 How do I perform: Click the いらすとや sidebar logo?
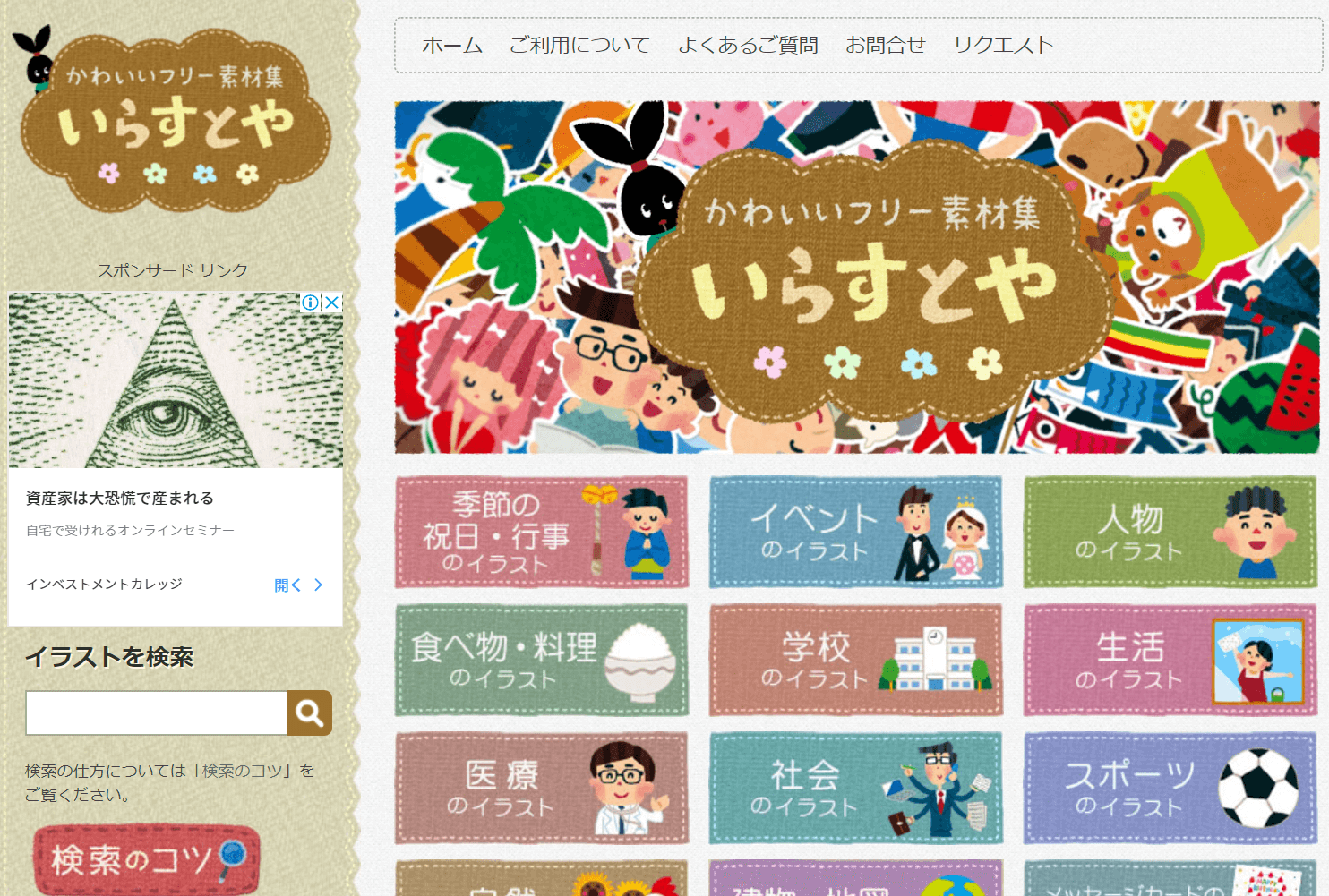pyautogui.click(x=172, y=118)
